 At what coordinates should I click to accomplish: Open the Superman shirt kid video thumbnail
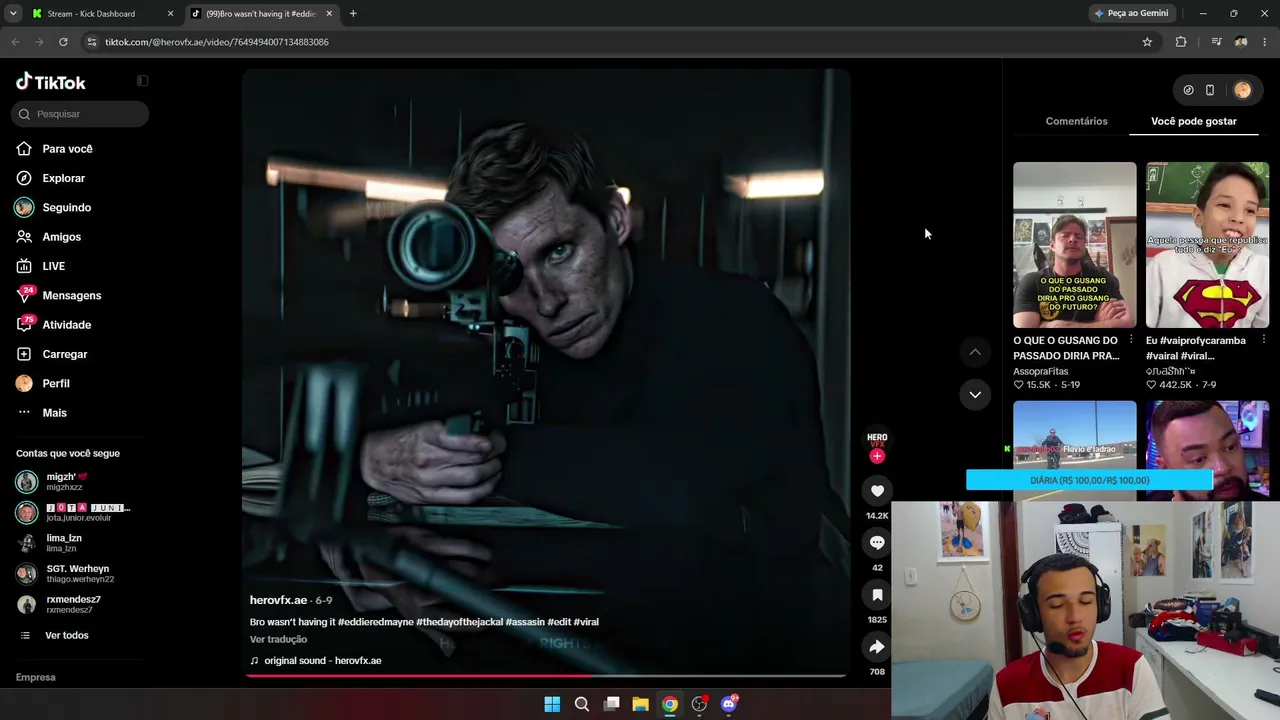[x=1207, y=245]
